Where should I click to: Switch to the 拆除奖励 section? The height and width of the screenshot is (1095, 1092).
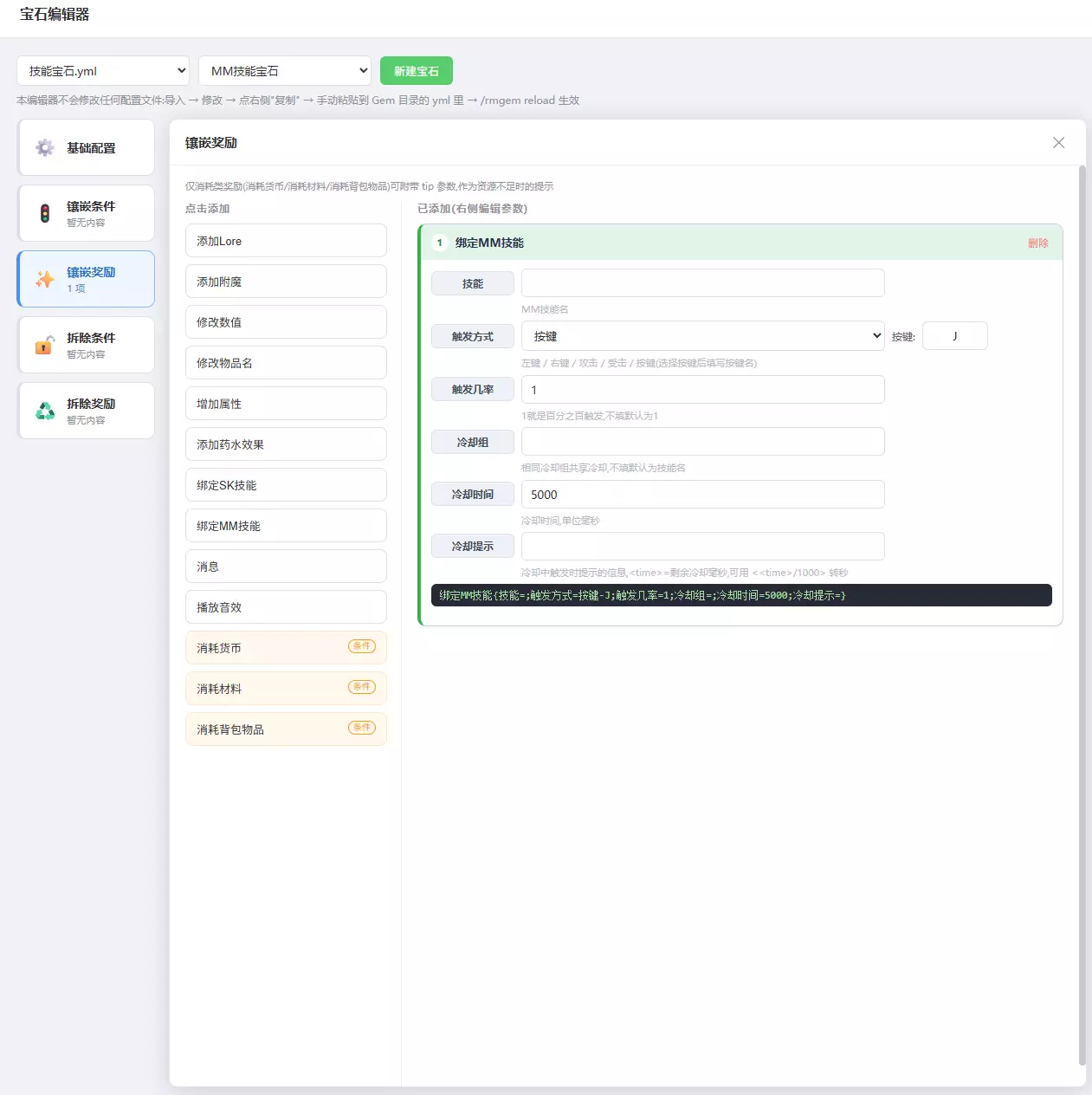86,411
